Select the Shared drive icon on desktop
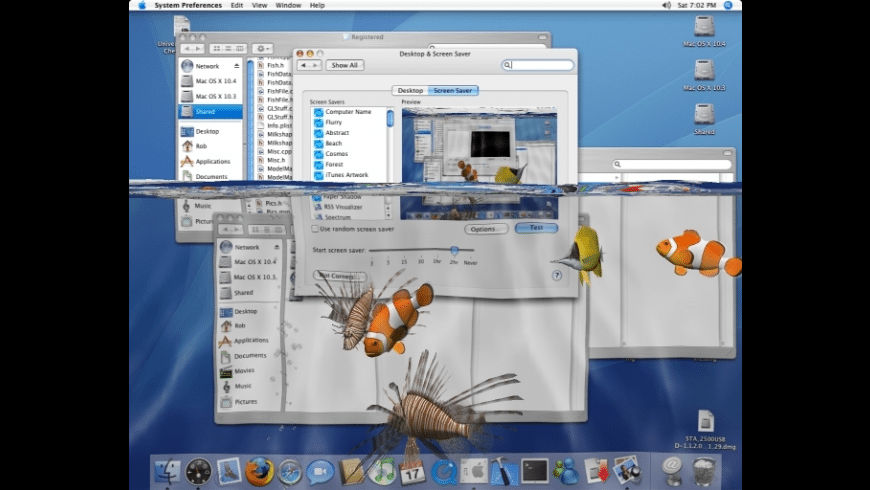870x490 pixels. 704,119
